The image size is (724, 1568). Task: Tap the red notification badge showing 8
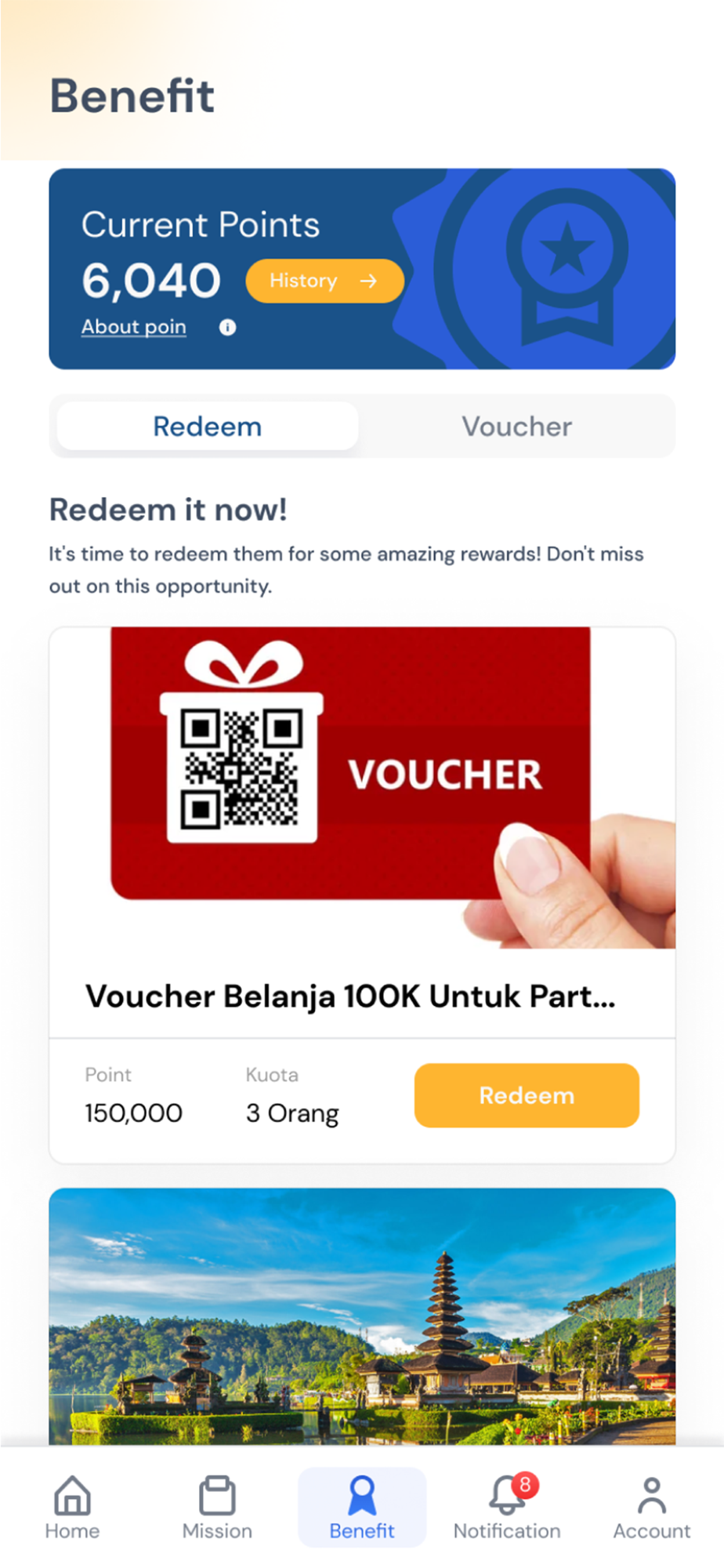(x=525, y=1485)
